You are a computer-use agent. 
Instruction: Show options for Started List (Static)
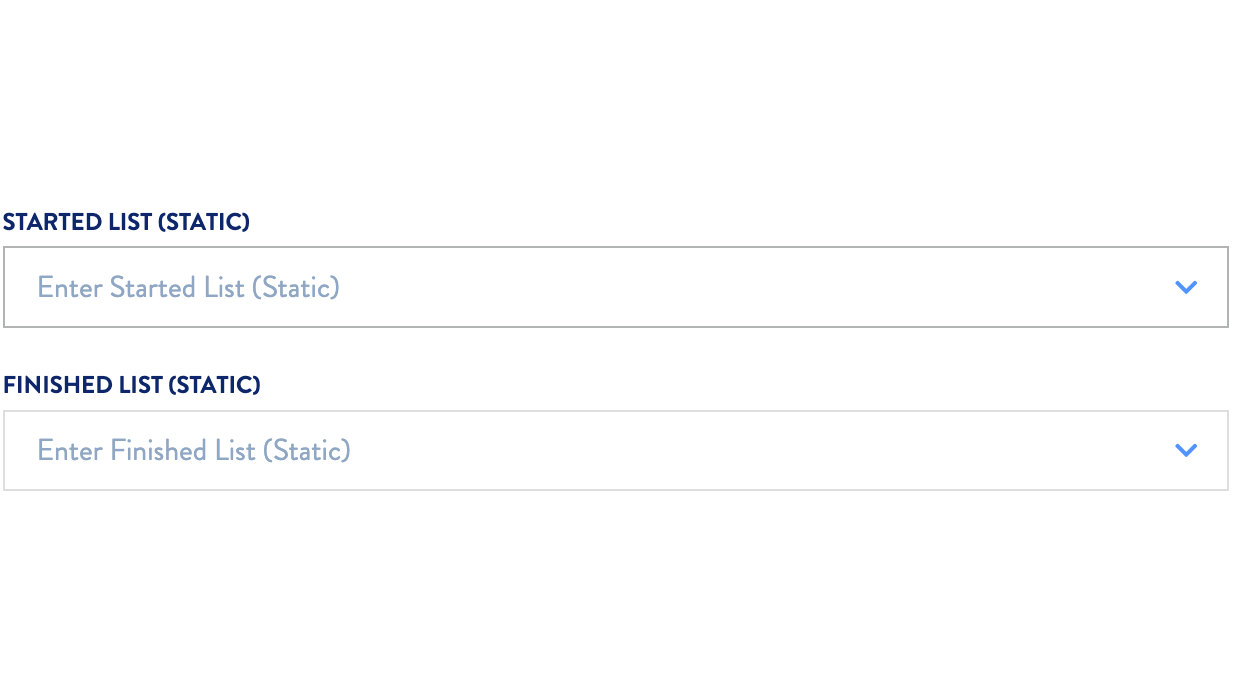tap(1186, 287)
